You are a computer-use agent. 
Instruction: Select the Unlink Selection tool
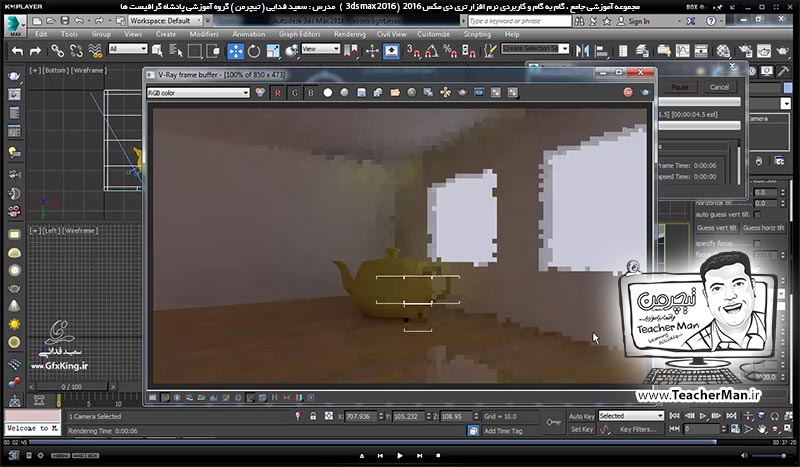76,51
